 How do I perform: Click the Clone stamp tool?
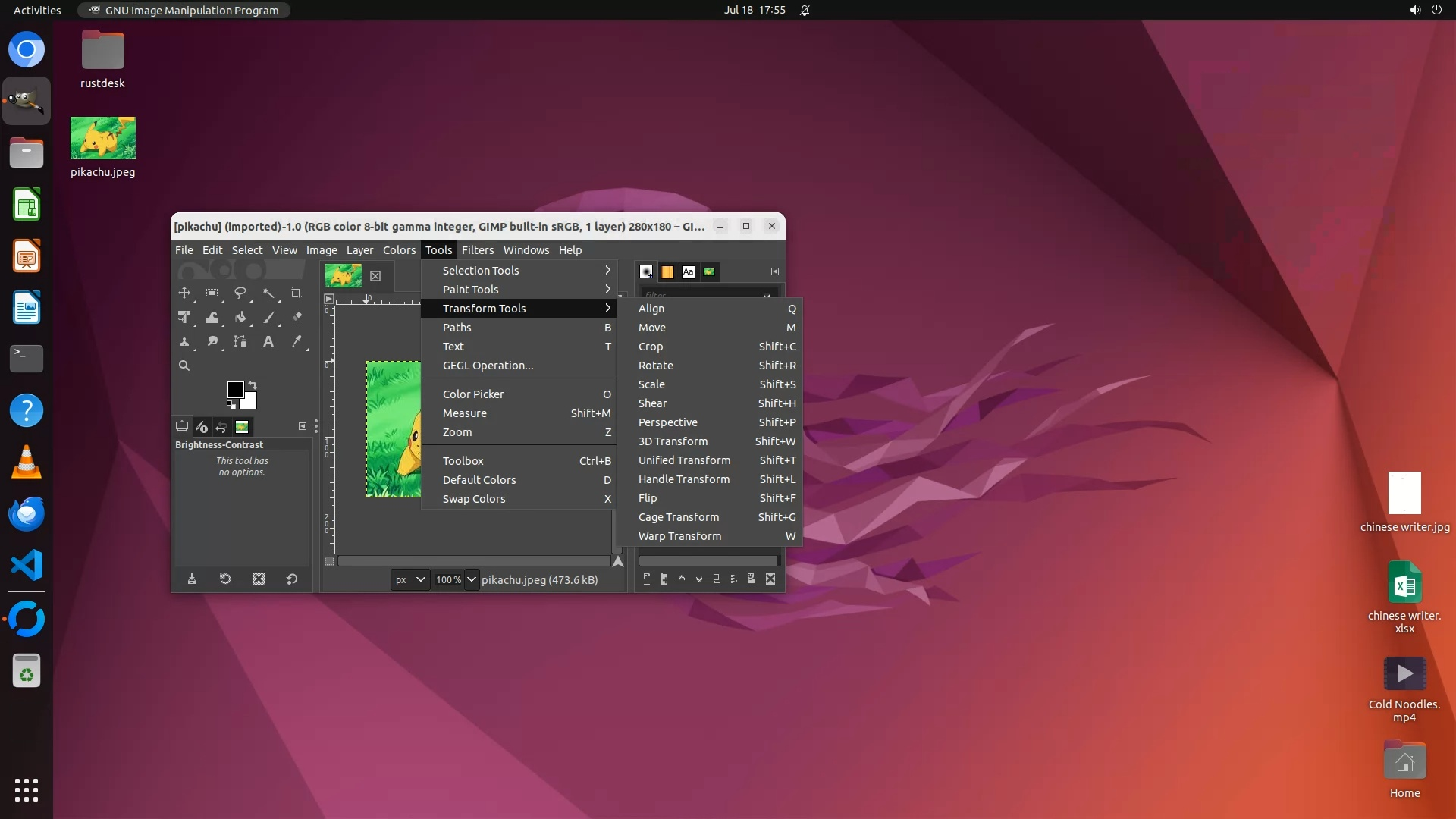point(184,342)
